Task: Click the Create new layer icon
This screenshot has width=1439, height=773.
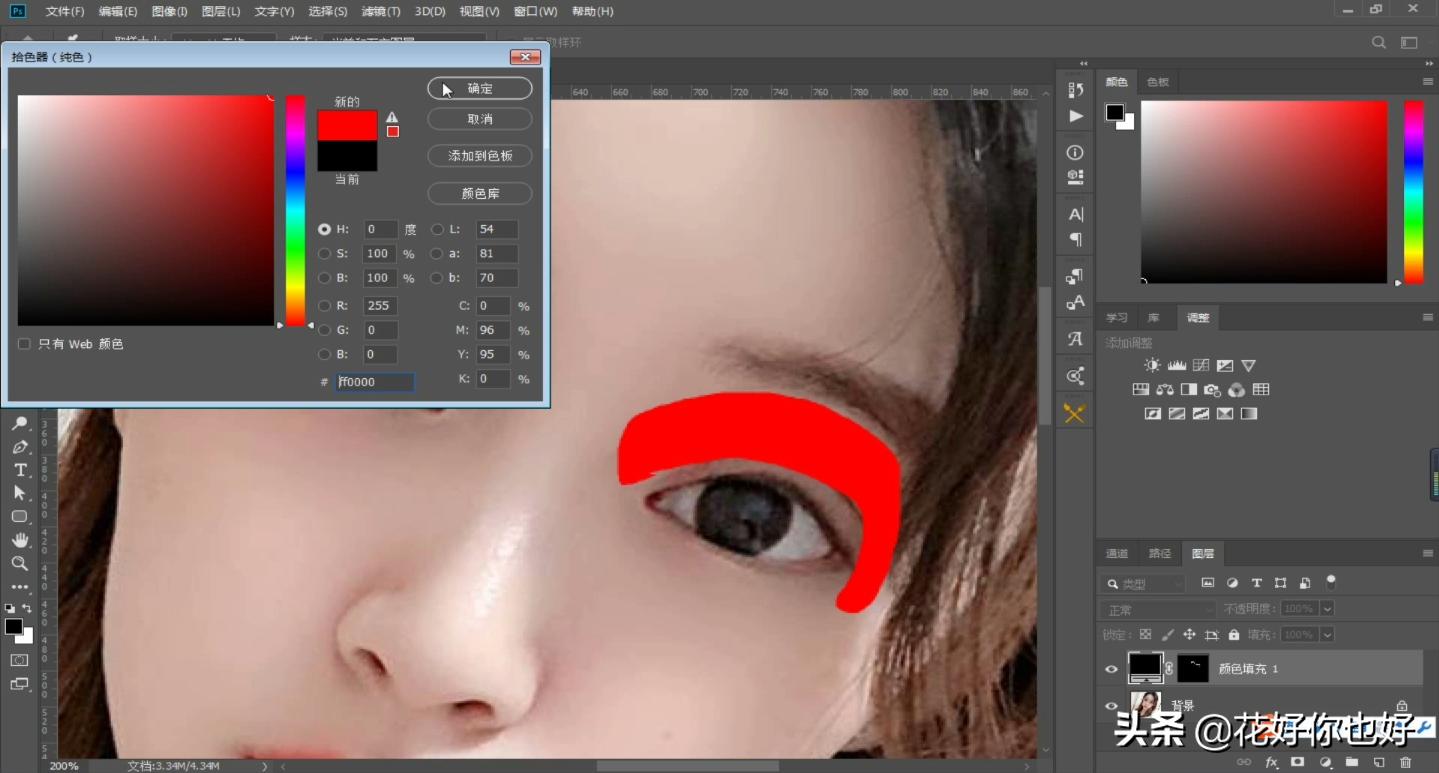Action: point(1378,762)
